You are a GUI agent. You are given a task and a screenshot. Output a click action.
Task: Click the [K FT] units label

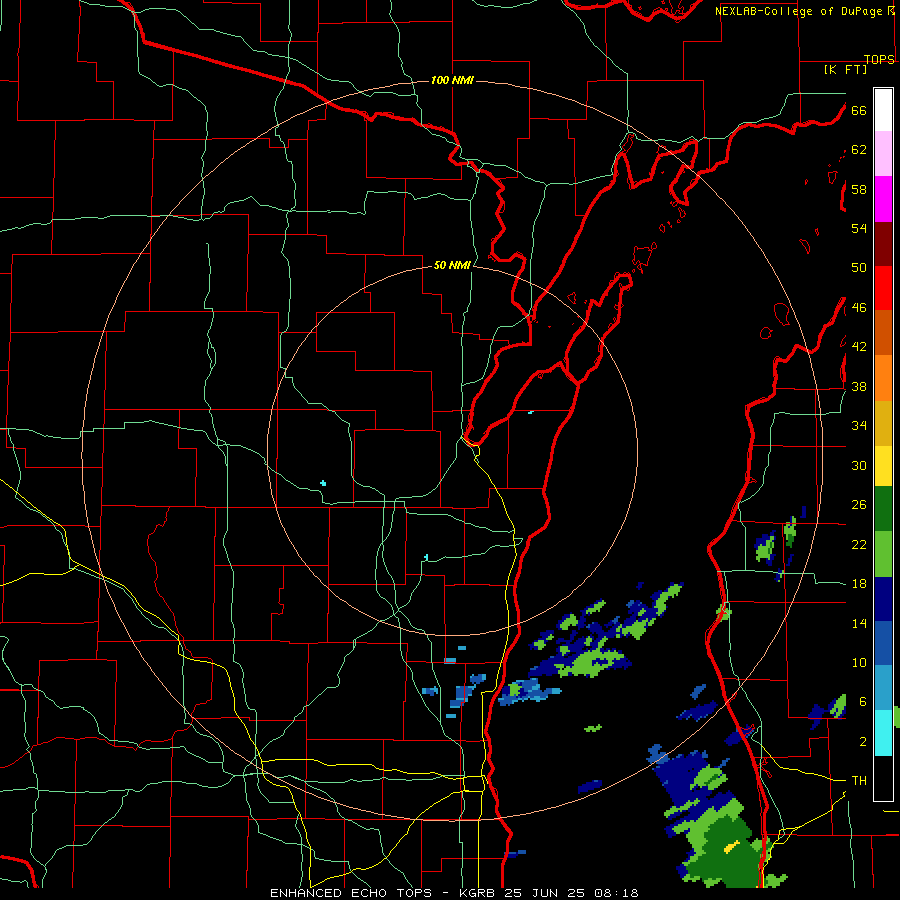tap(845, 69)
